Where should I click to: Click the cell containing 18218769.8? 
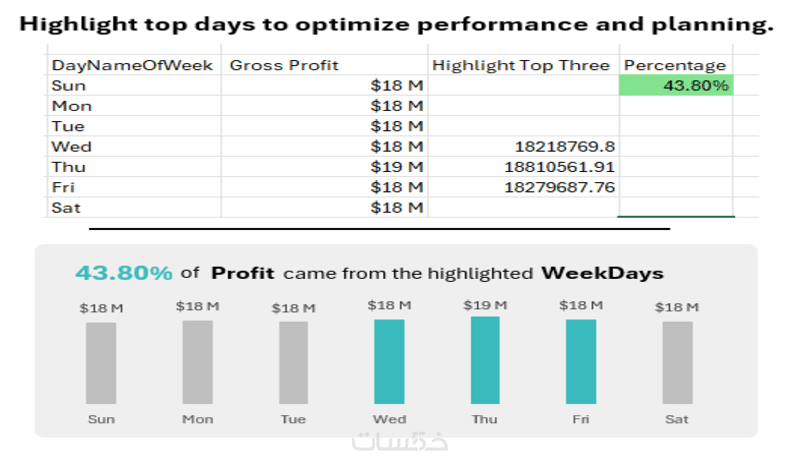(523, 147)
